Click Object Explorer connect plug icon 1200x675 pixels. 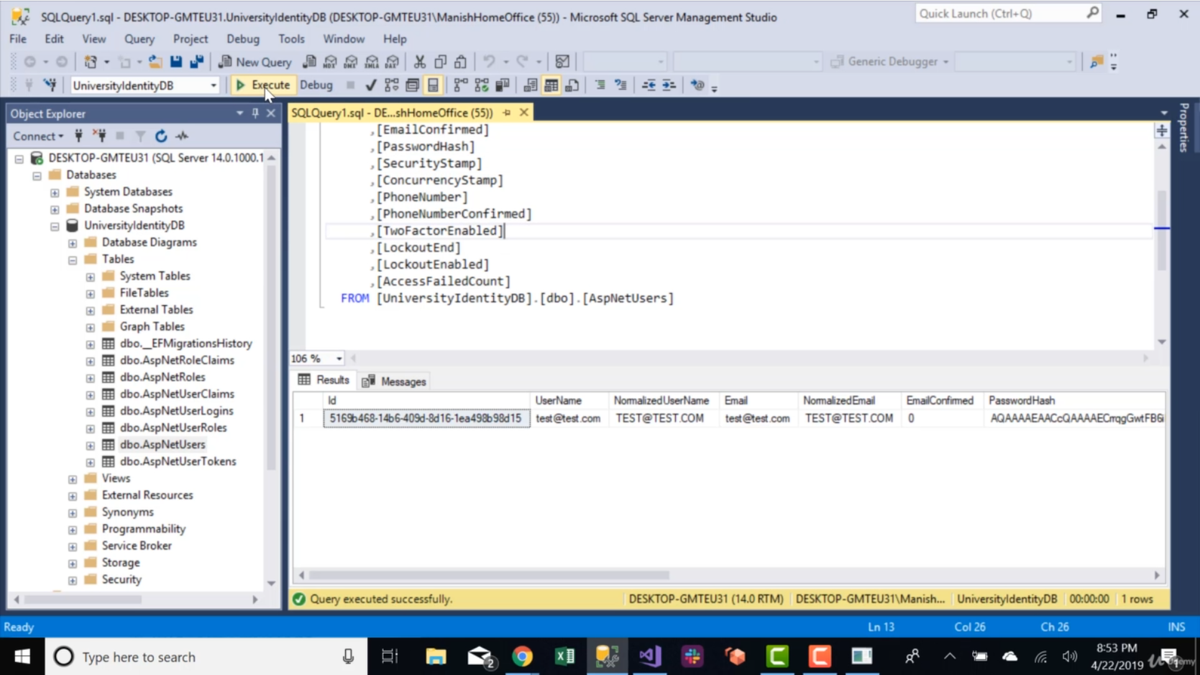coord(79,135)
